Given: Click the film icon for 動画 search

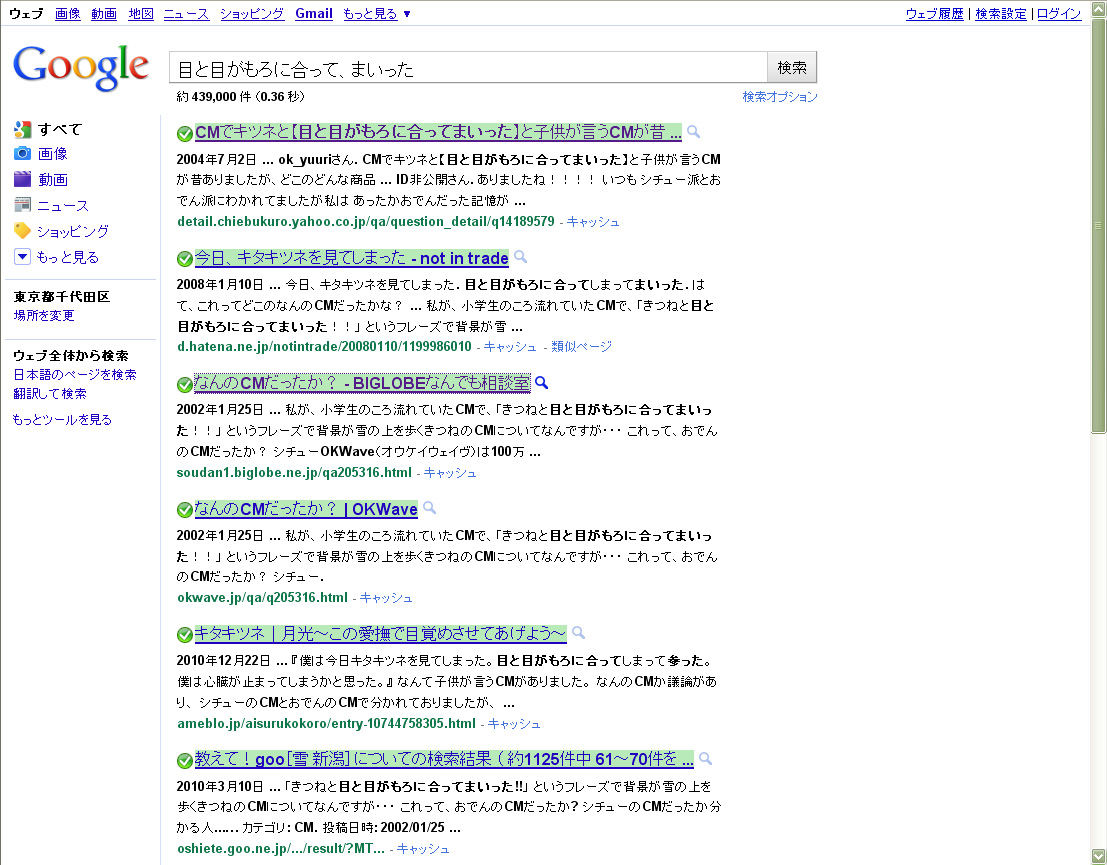Looking at the screenshot, I should pyautogui.click(x=23, y=179).
